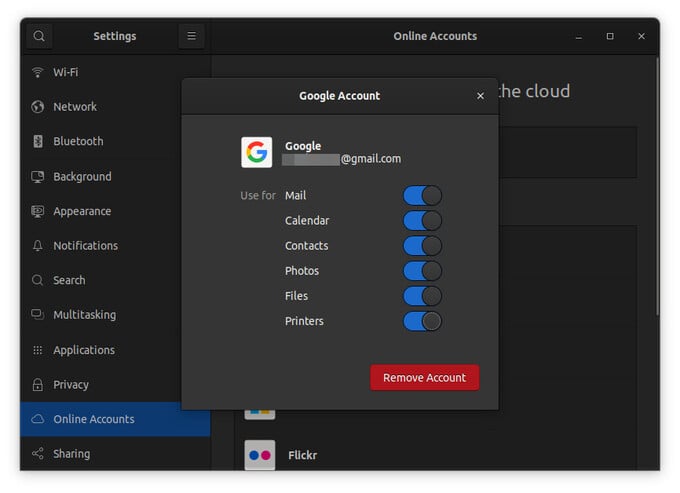The height and width of the screenshot is (493, 680).
Task: Click the Mail label in dialog
Action: click(x=295, y=196)
